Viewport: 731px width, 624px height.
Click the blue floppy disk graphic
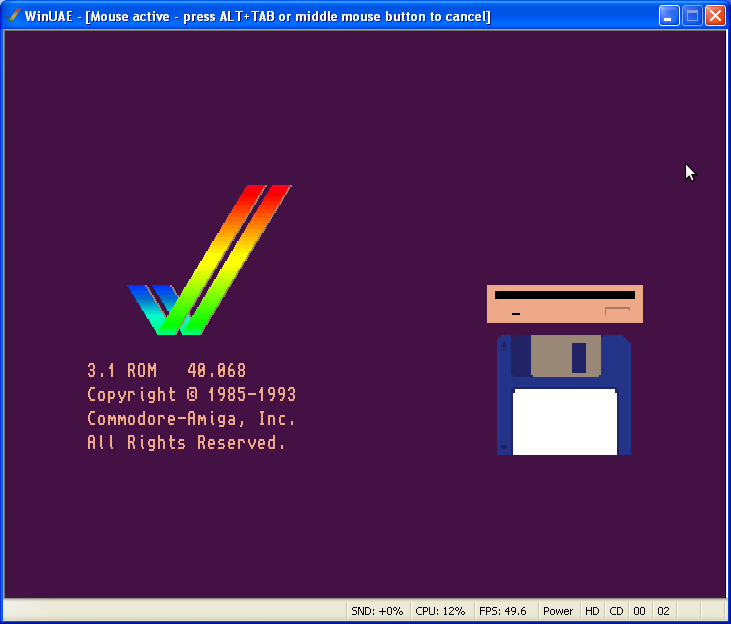[x=564, y=395]
